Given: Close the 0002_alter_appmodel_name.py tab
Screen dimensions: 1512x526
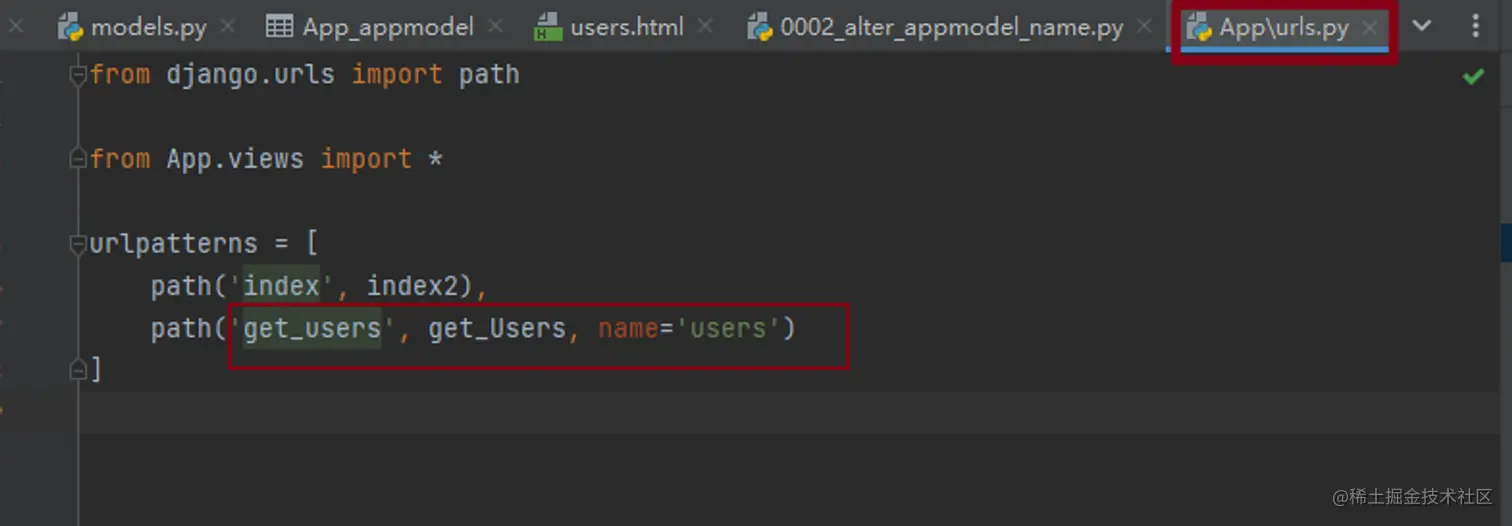Looking at the screenshot, I should 1145,27.
